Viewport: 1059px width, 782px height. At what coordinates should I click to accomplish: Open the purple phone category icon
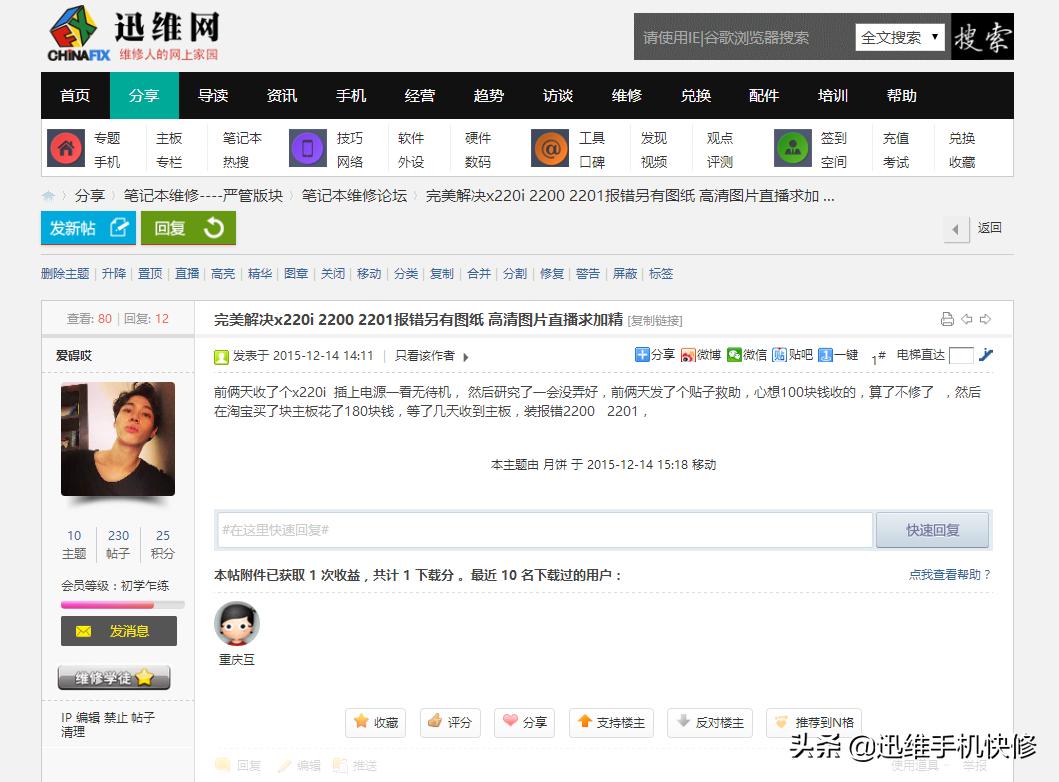pyautogui.click(x=308, y=148)
